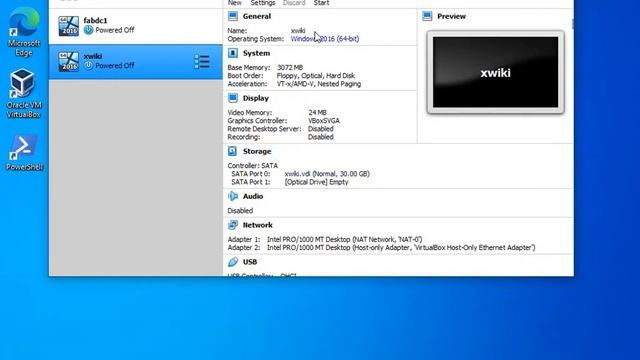Click the Audio Disabled status text
640x360 pixels.
240,211
